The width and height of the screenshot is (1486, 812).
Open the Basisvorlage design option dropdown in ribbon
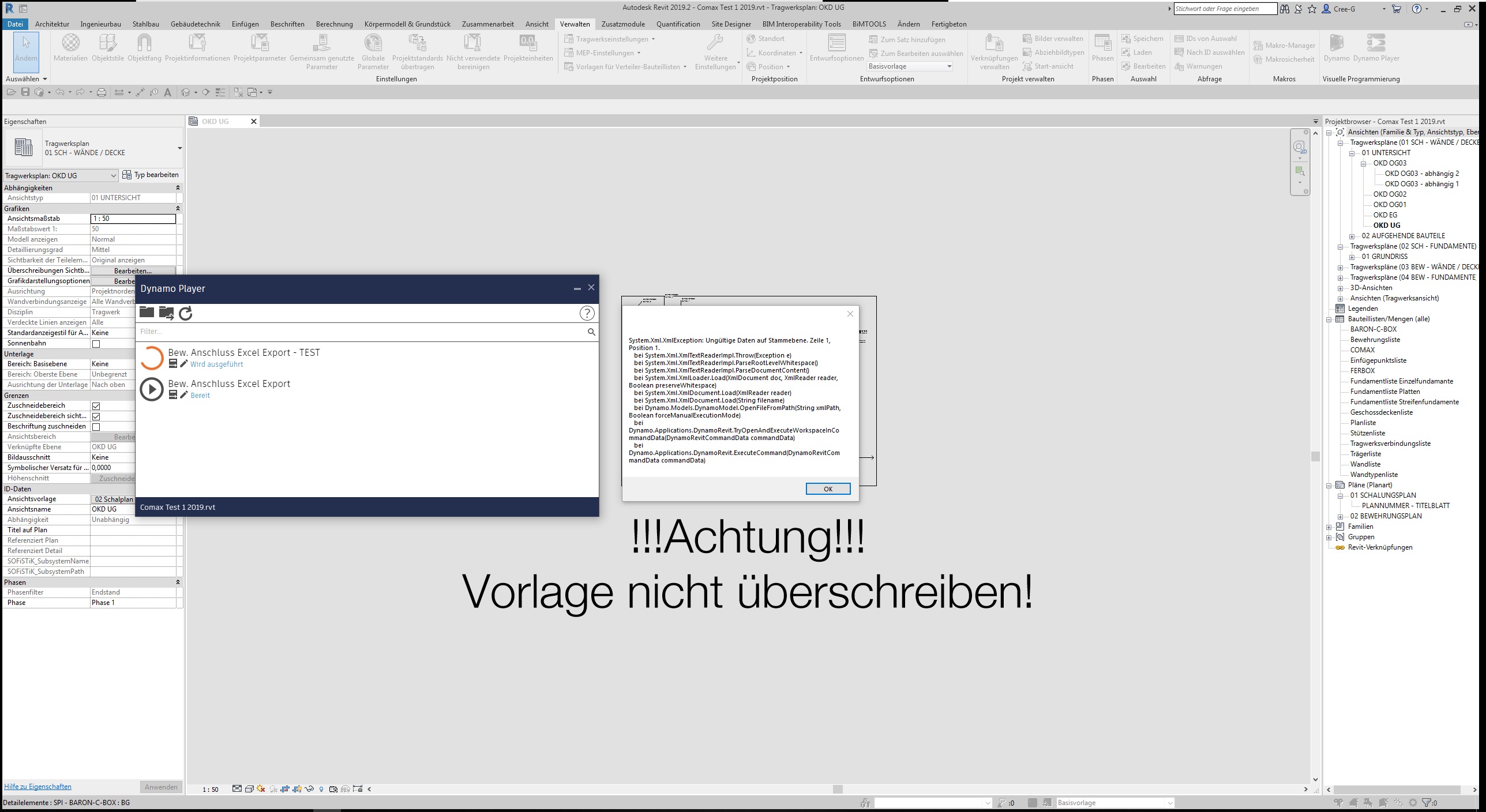[x=910, y=66]
